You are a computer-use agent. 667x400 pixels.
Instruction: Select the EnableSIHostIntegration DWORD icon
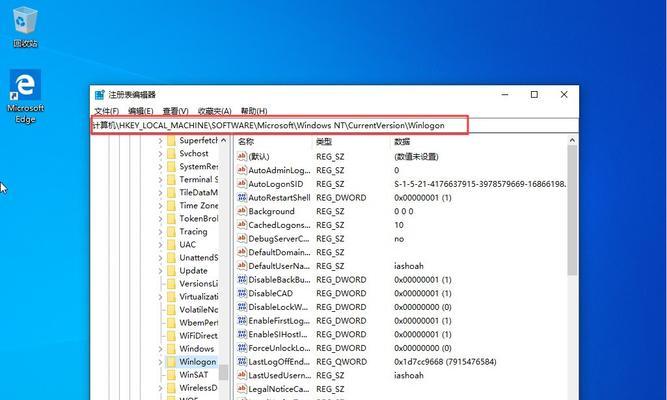pos(242,334)
